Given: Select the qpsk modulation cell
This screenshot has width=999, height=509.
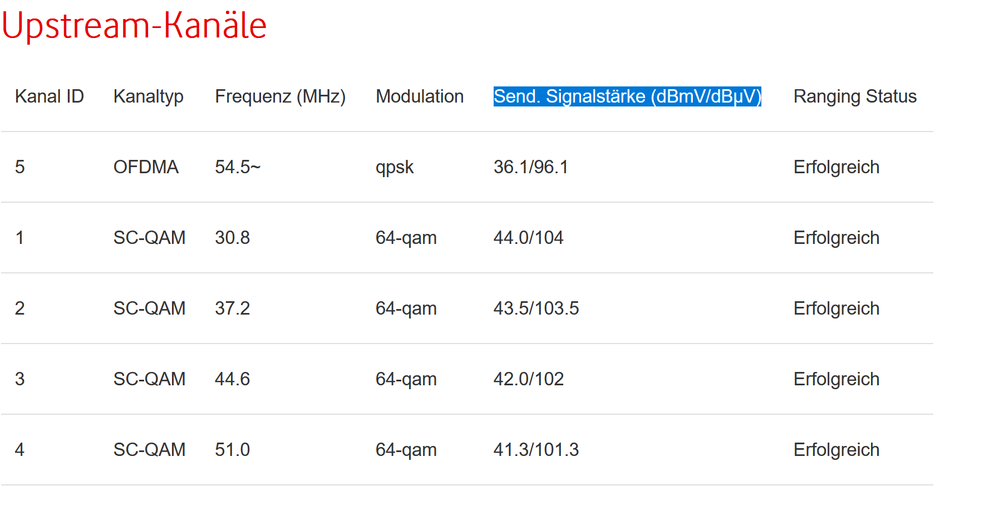Looking at the screenshot, I should pyautogui.click(x=394, y=167).
